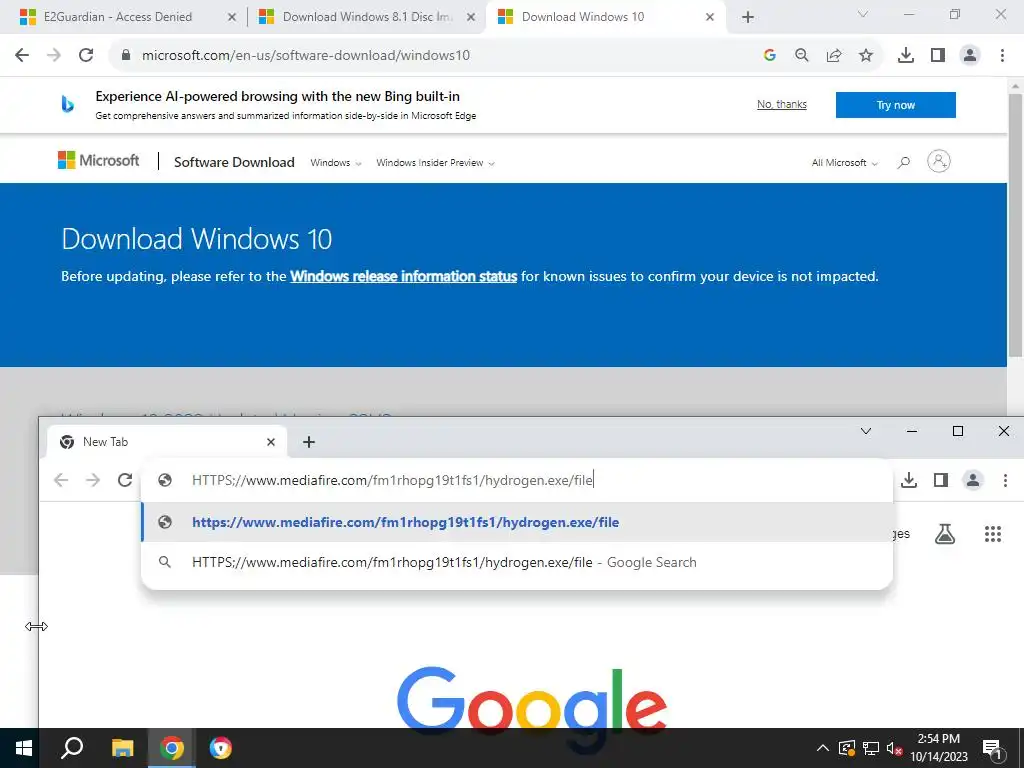The width and height of the screenshot is (1024, 768).
Task: Add a new tab in the New Tab window
Action: point(309,442)
